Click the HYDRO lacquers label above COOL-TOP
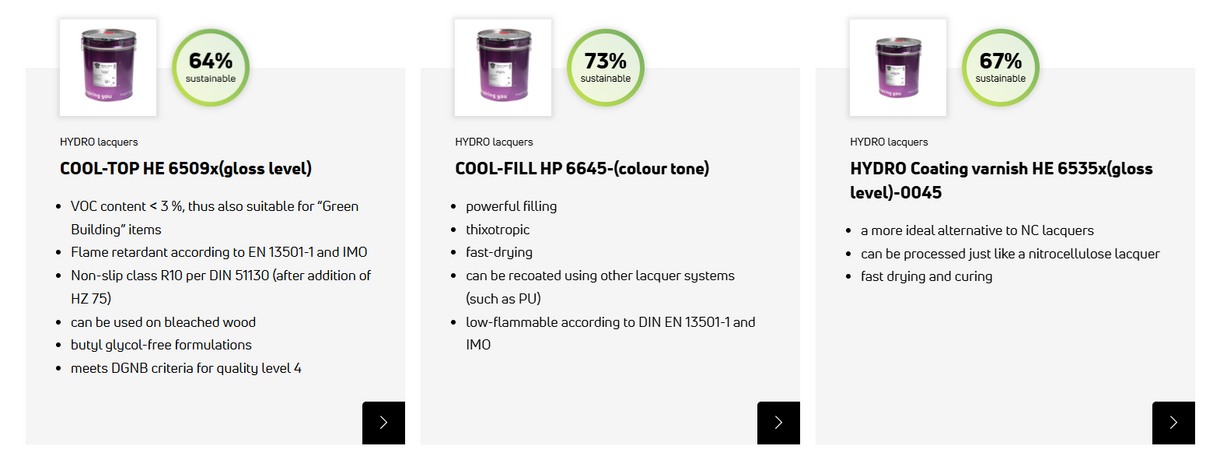 [x=99, y=142]
